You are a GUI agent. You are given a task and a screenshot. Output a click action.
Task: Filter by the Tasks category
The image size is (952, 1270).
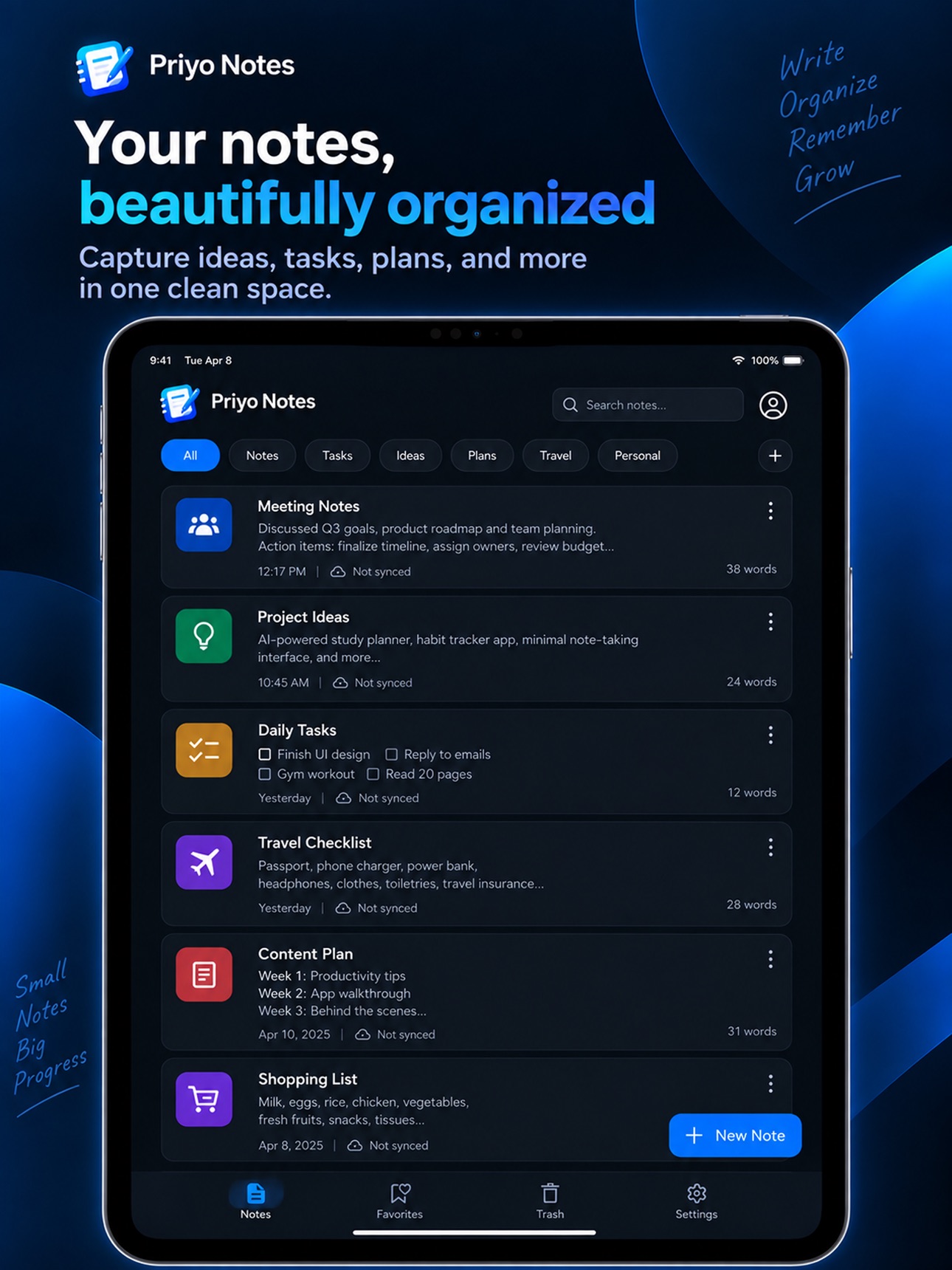point(337,456)
